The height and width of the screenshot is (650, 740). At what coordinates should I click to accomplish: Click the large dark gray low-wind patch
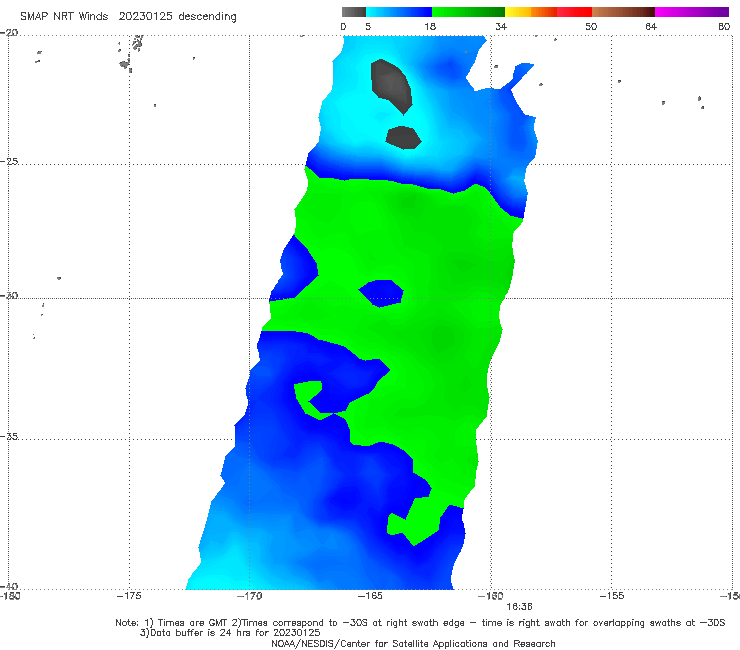pyautogui.click(x=391, y=85)
